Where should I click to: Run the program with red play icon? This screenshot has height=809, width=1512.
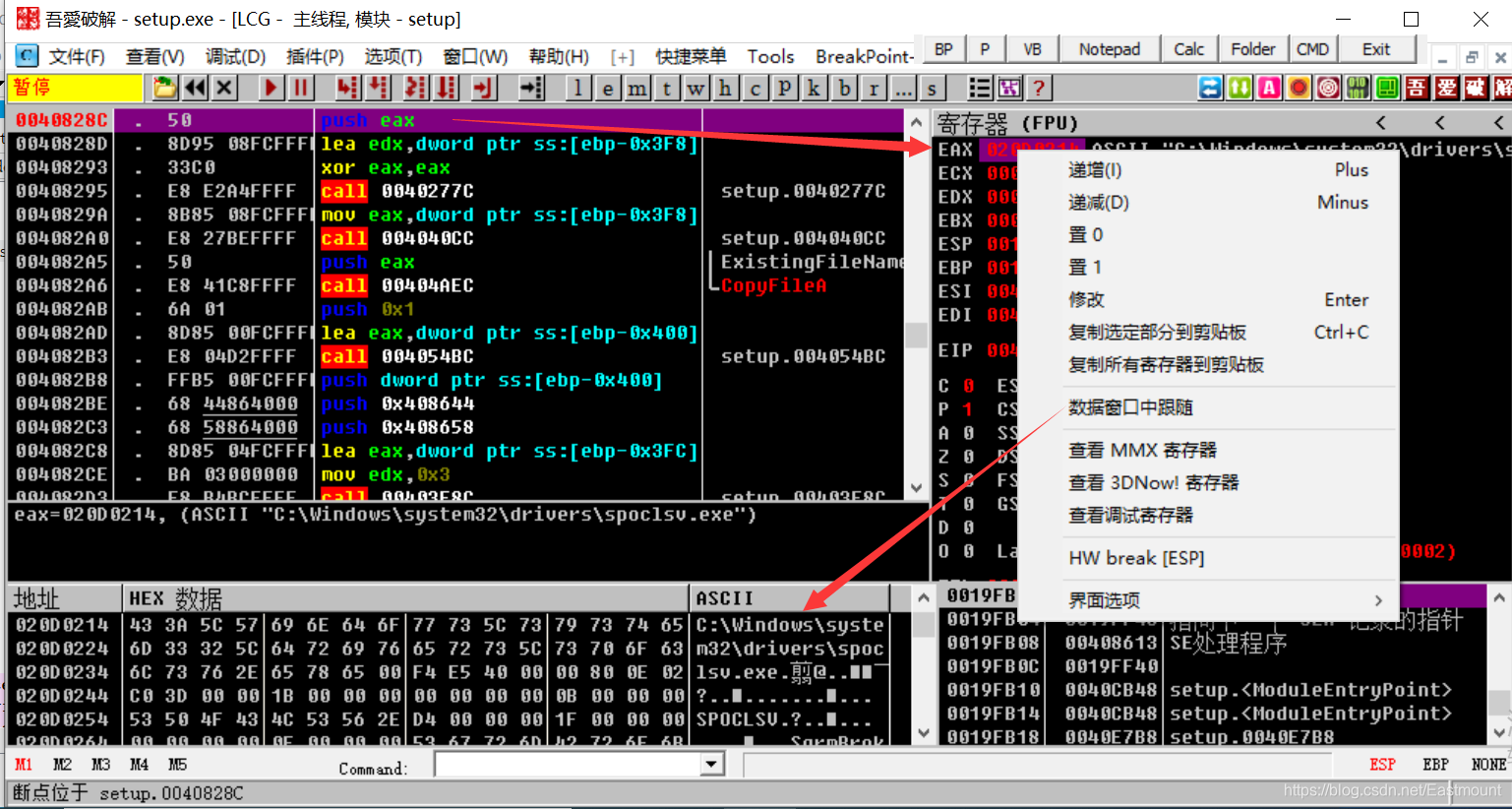point(271,88)
